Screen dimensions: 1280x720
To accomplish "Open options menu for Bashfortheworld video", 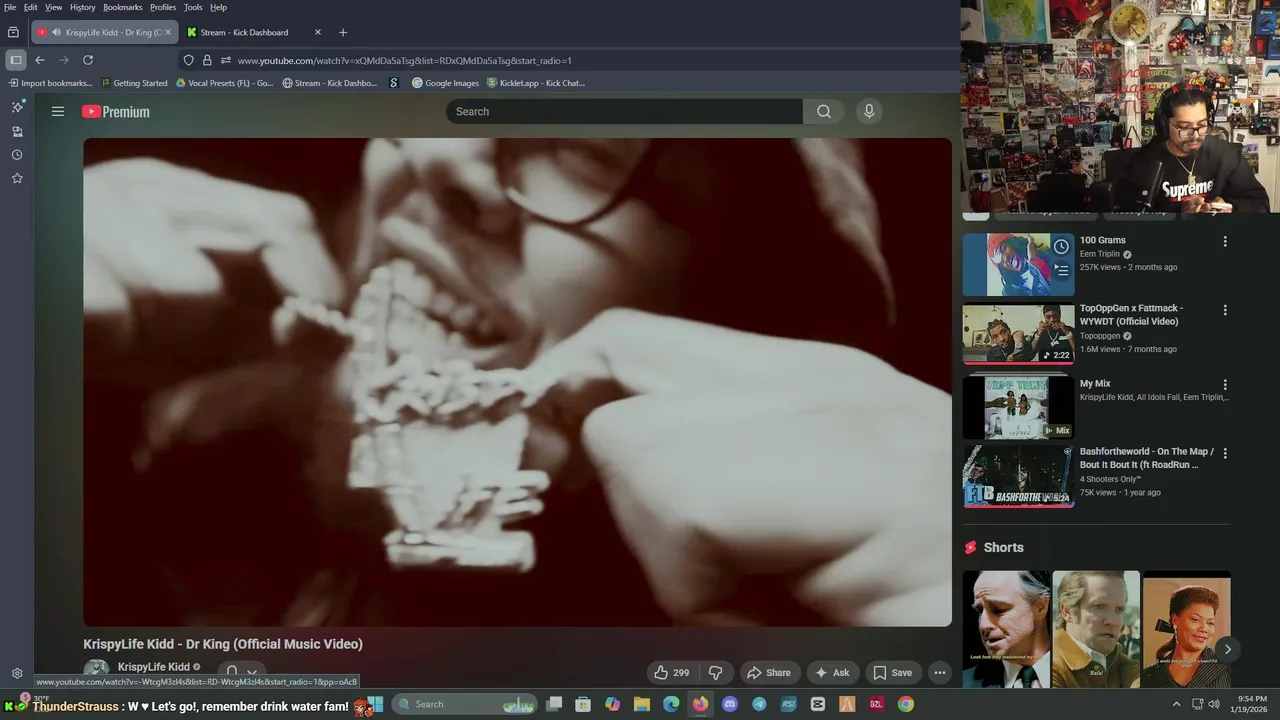I will [1225, 453].
